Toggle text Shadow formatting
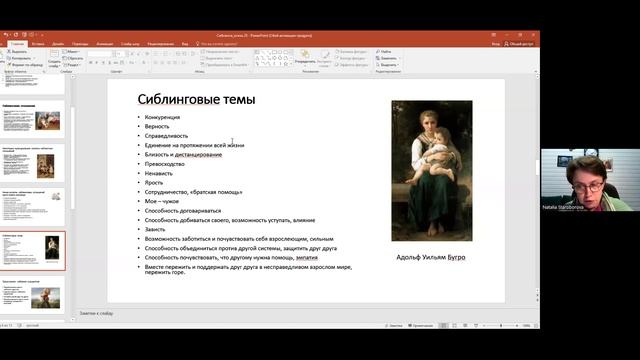This screenshot has width=640, height=360. (109, 62)
